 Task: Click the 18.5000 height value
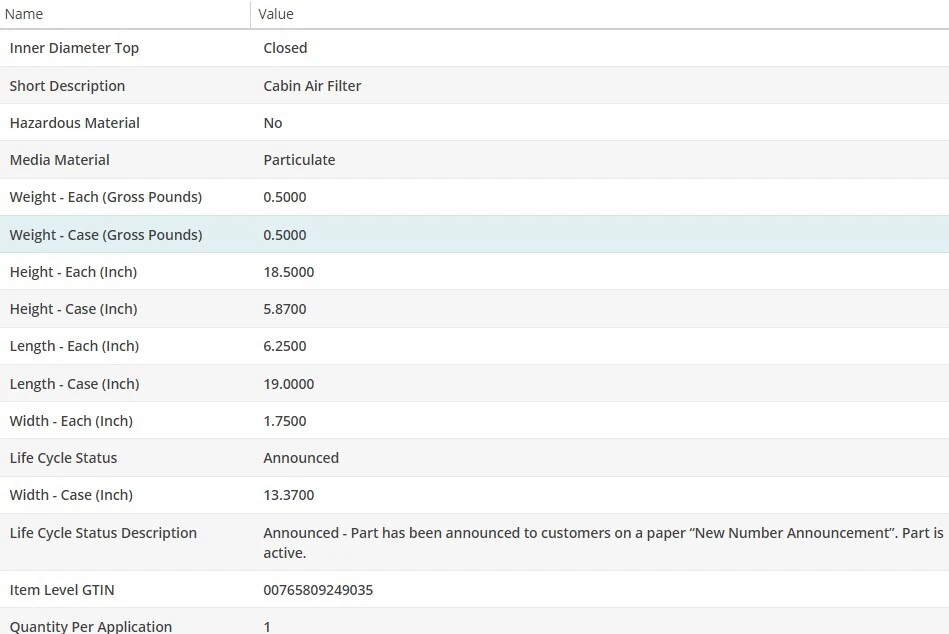(x=288, y=272)
